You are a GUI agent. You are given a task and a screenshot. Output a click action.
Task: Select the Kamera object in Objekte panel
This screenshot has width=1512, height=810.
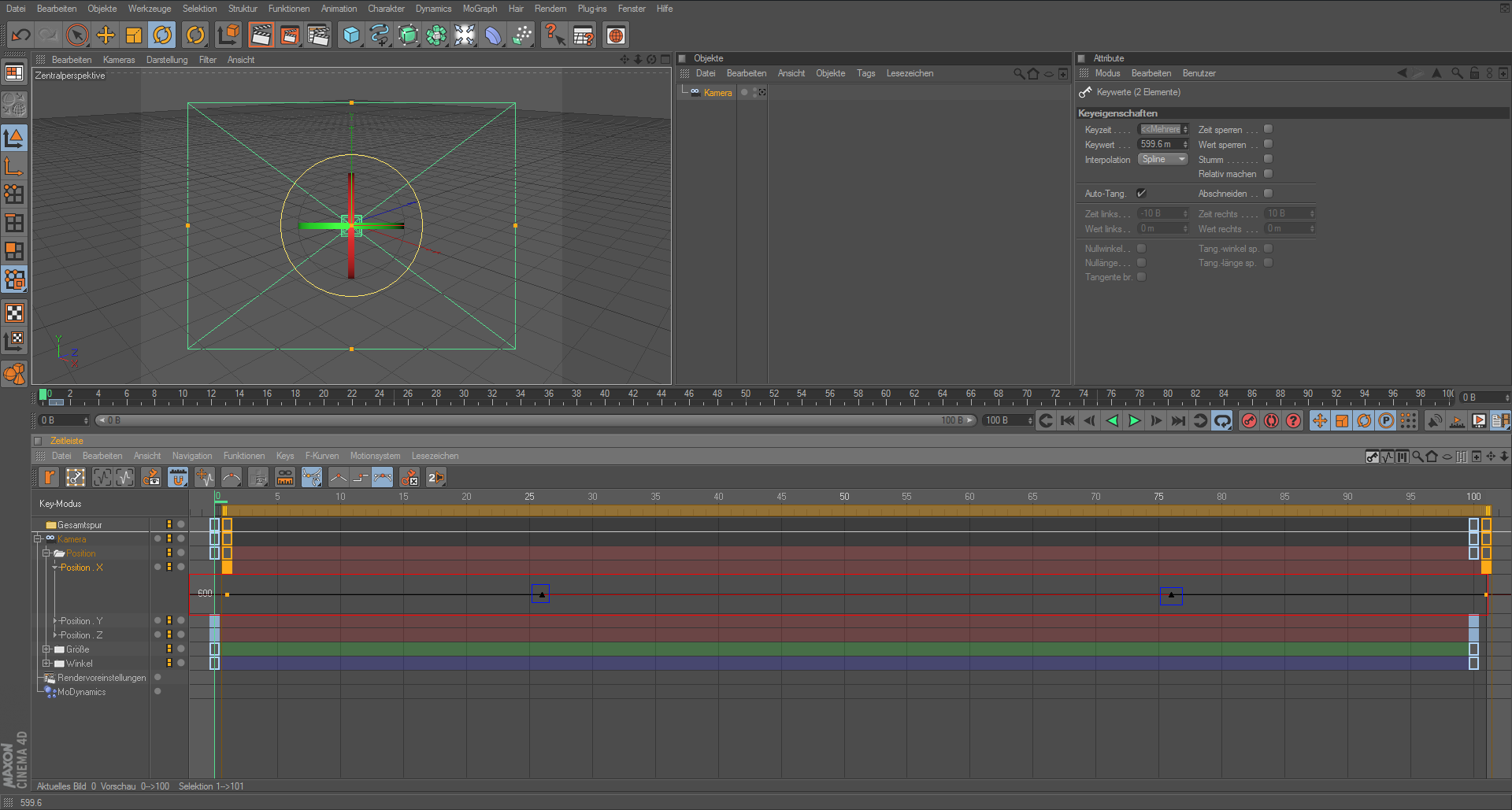pos(717,93)
